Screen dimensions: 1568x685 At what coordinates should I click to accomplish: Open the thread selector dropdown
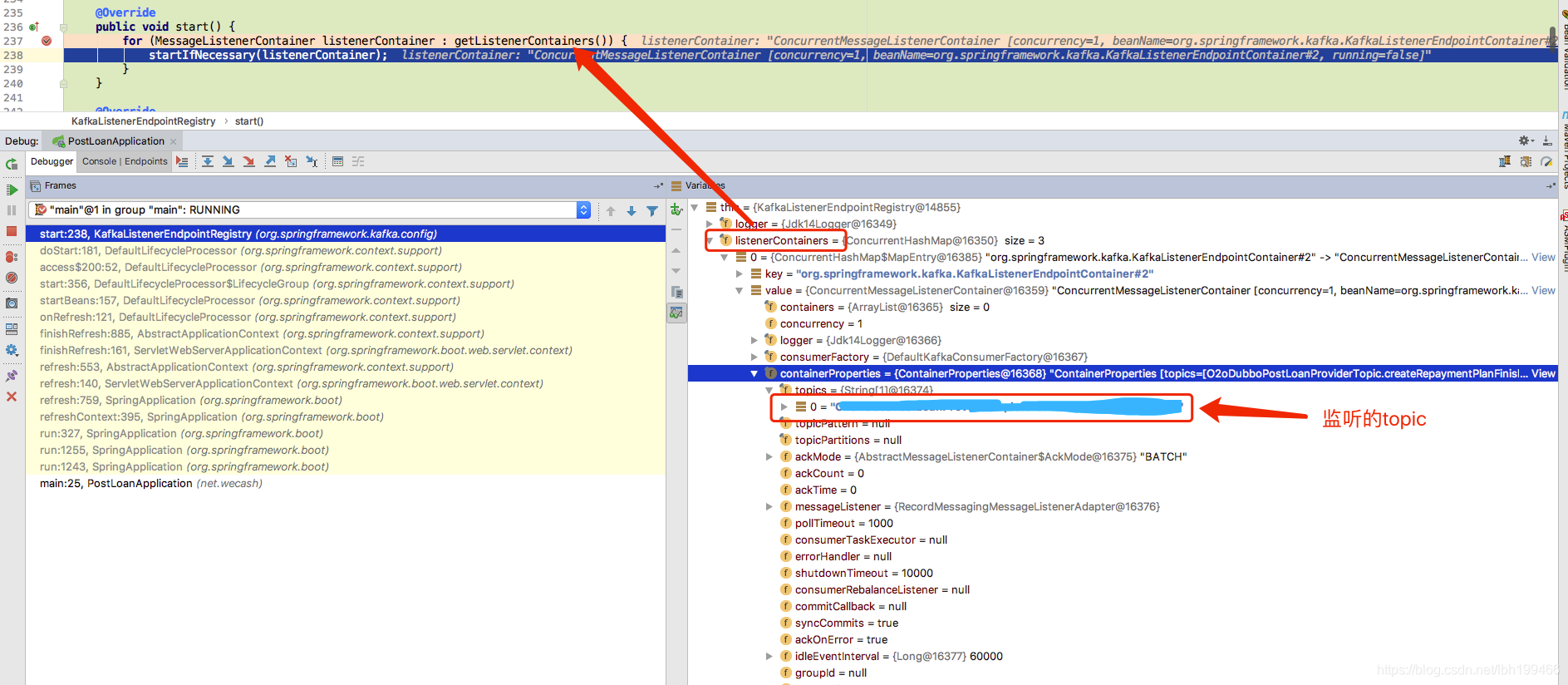583,210
